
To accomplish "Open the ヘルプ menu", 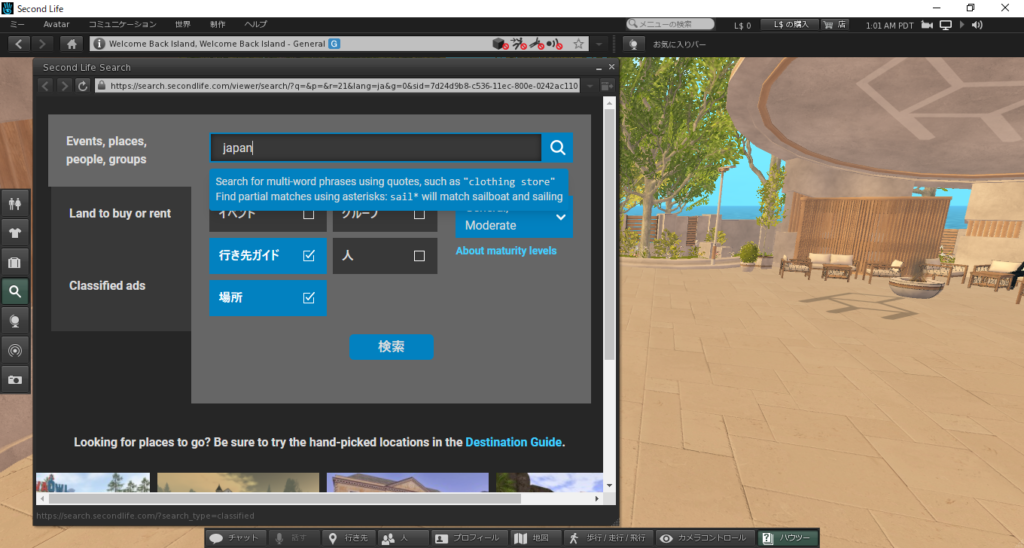I will point(255,24).
